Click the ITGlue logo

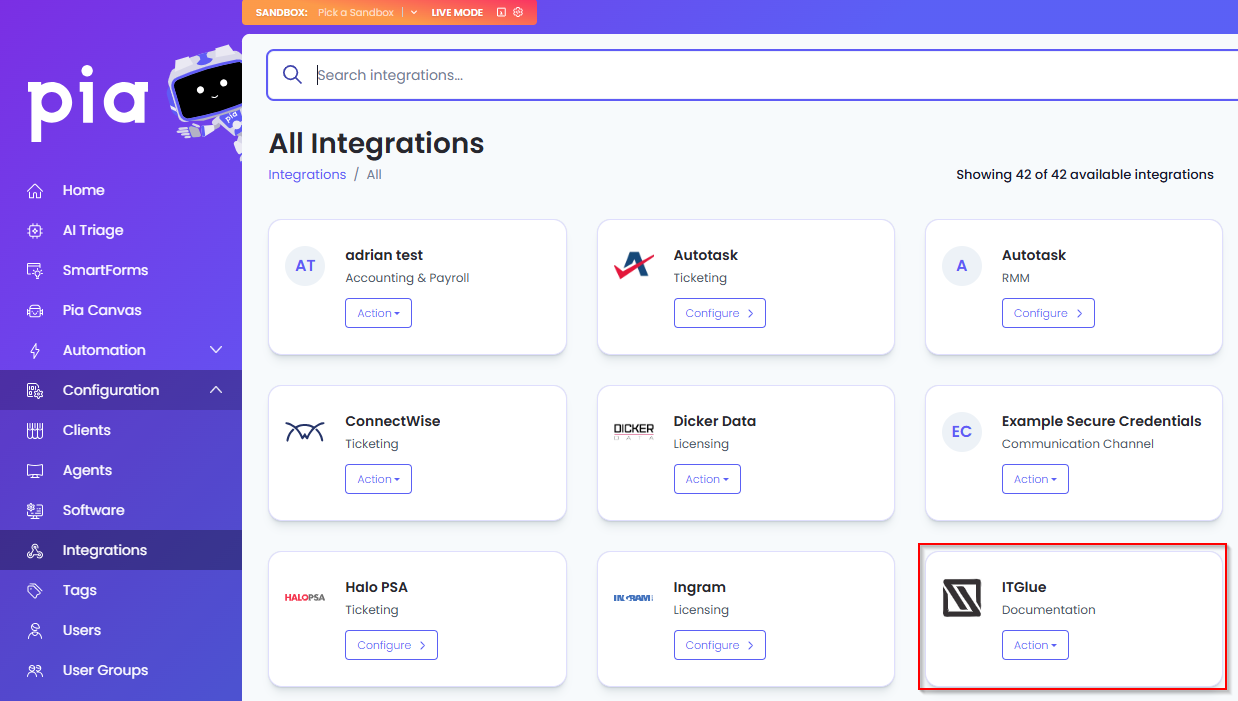coord(962,598)
